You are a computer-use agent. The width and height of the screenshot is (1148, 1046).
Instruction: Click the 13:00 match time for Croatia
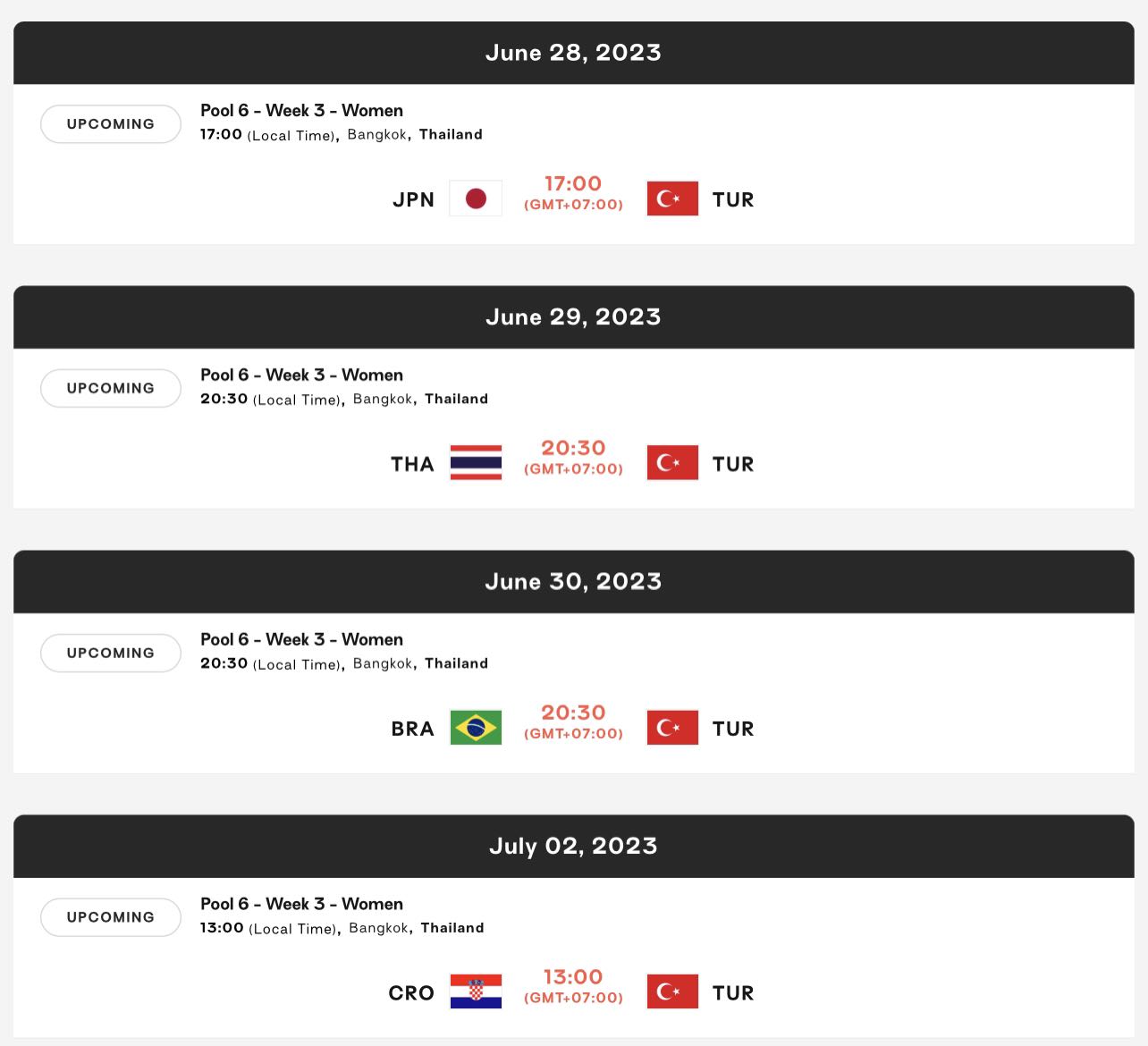click(x=573, y=977)
